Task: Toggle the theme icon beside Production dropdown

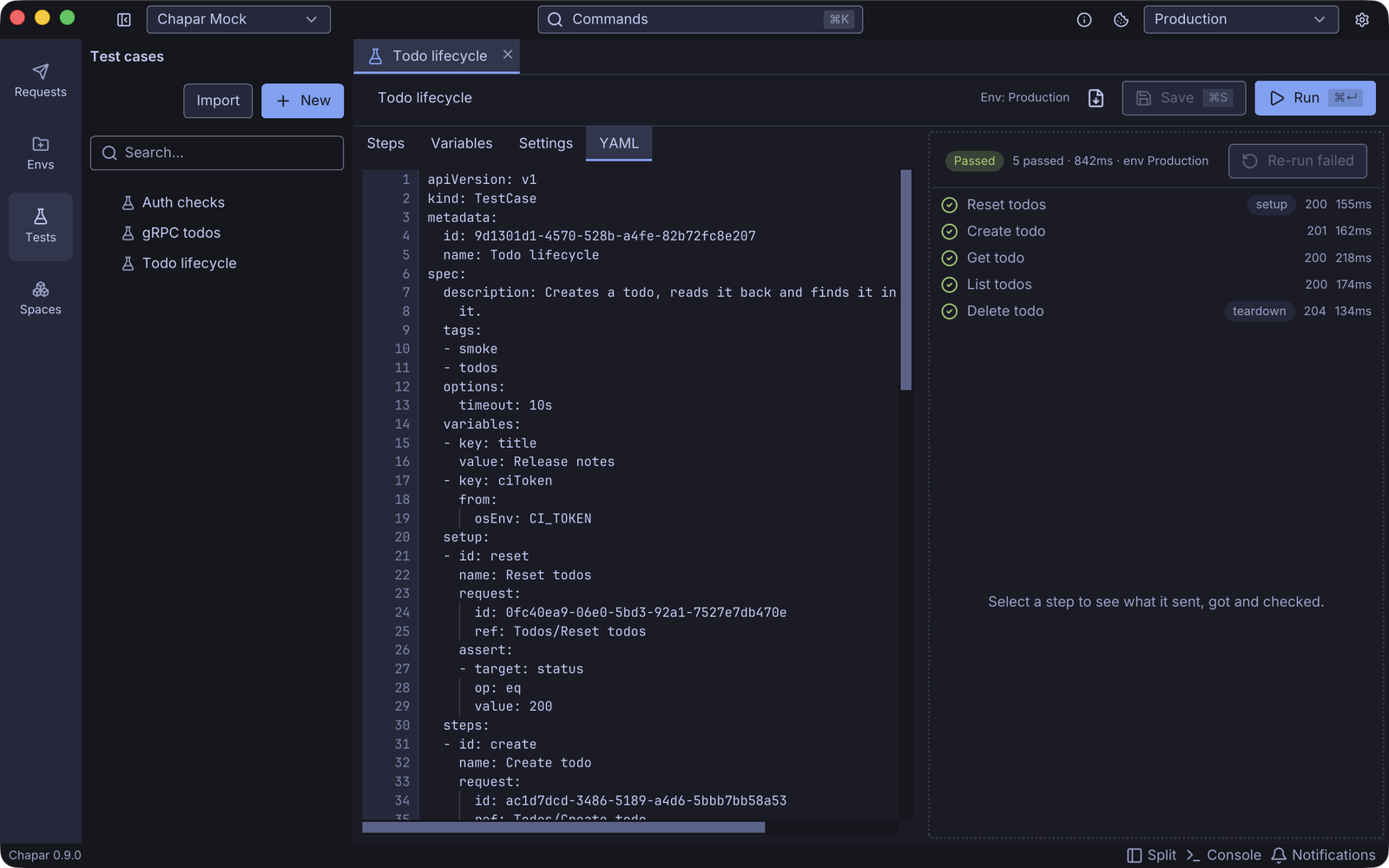Action: click(1121, 19)
